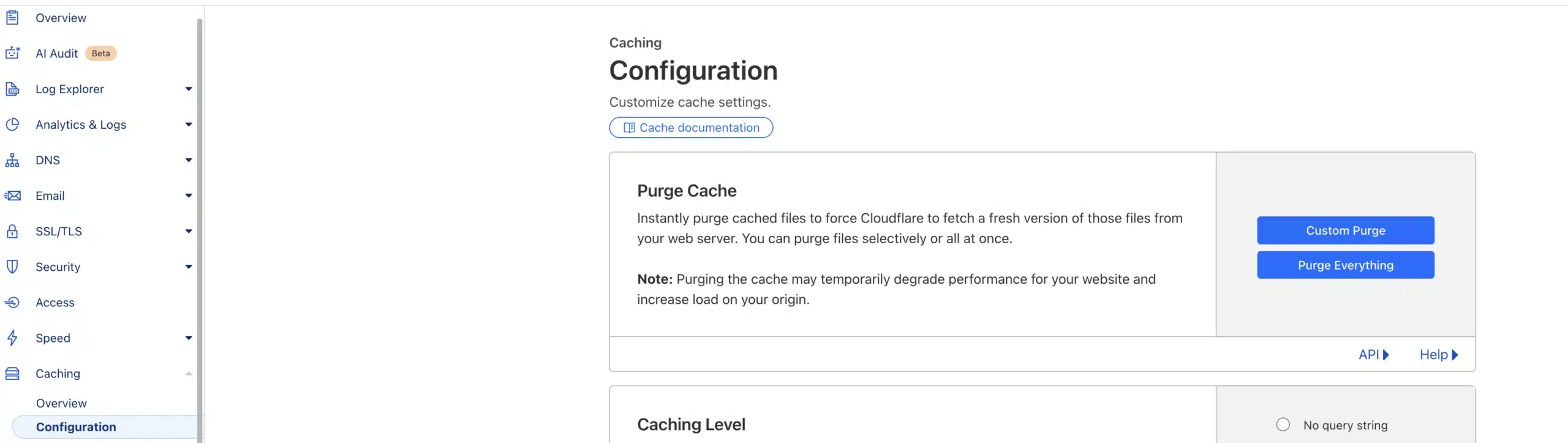Open the Caching Overview sub-item
Screen dimensions: 1568x443
pyautogui.click(x=61, y=403)
